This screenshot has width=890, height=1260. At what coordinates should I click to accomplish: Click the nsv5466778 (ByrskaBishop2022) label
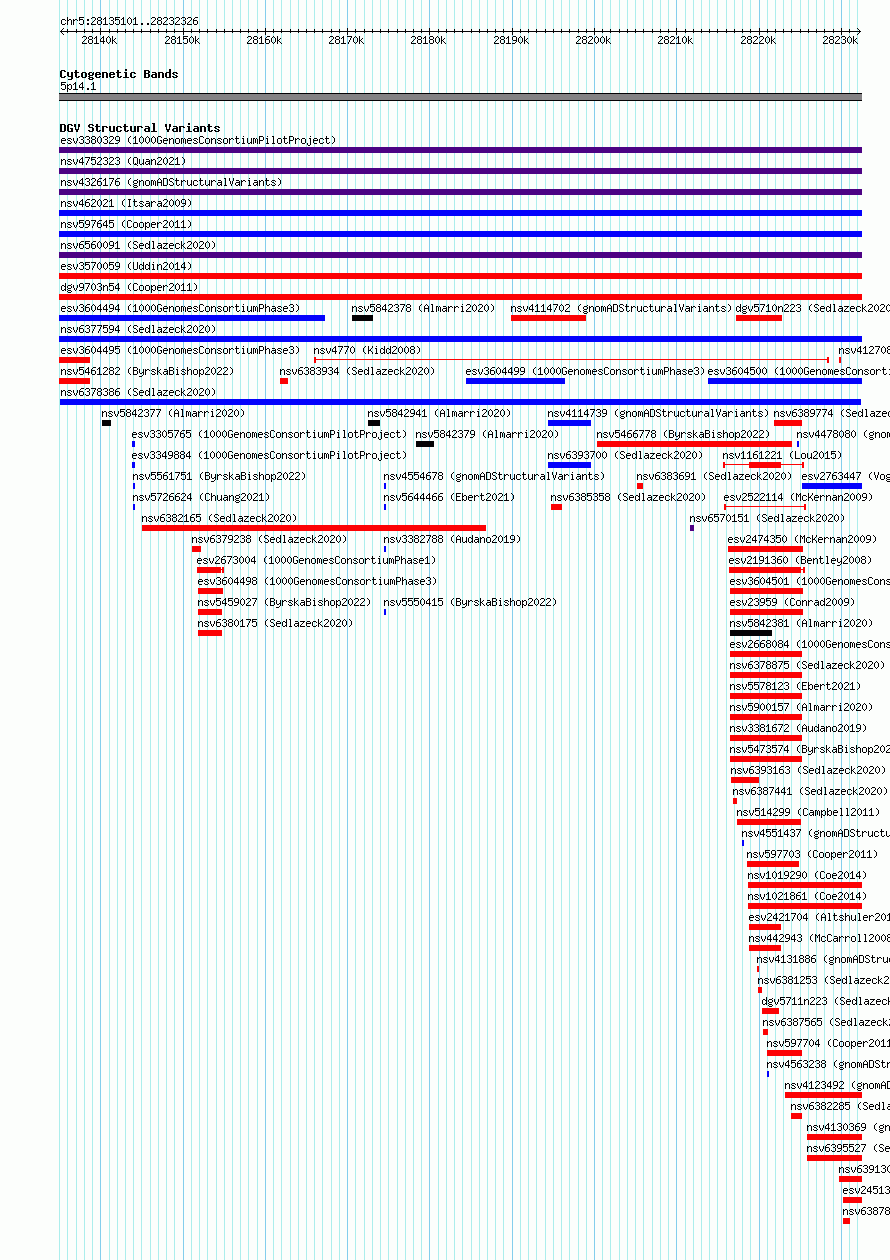684,434
